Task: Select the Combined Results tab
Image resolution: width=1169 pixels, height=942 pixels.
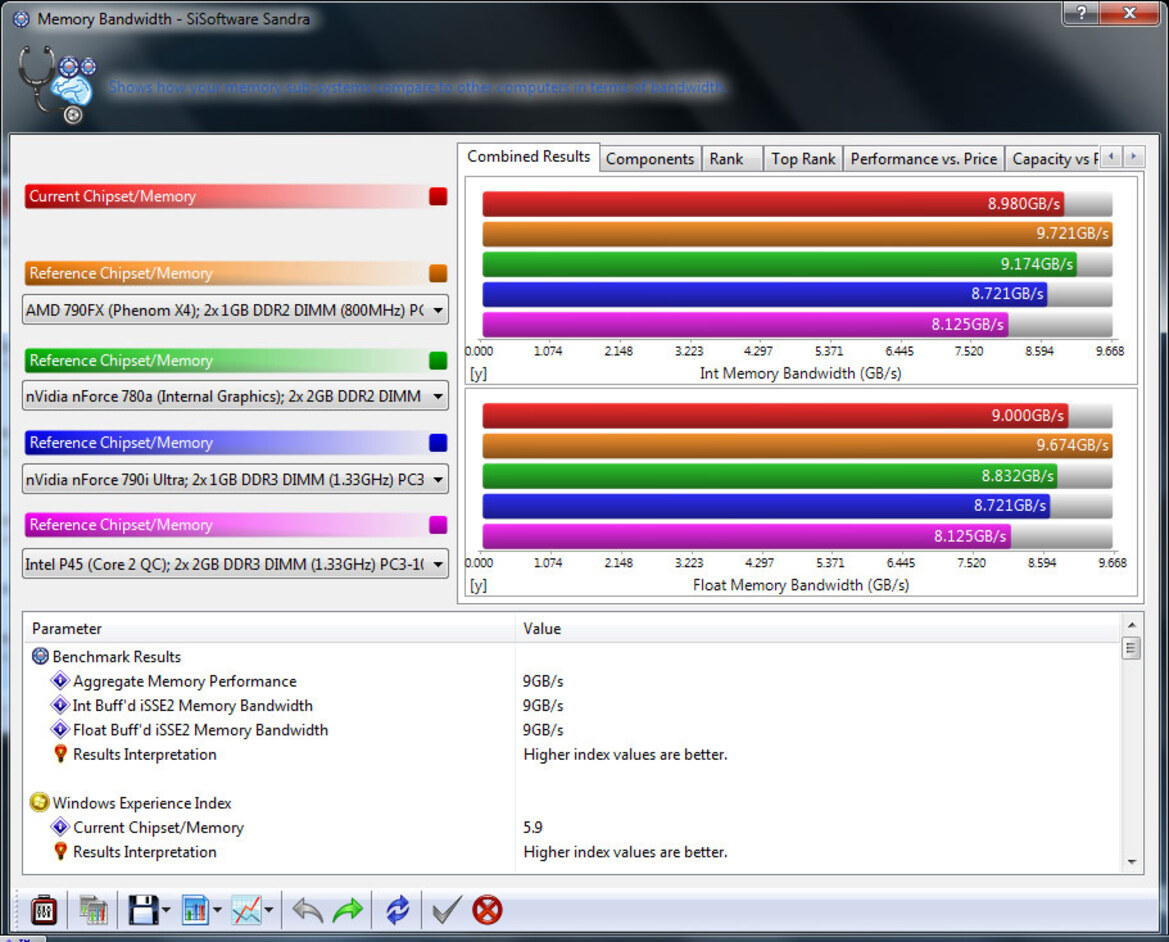Action: pos(529,157)
